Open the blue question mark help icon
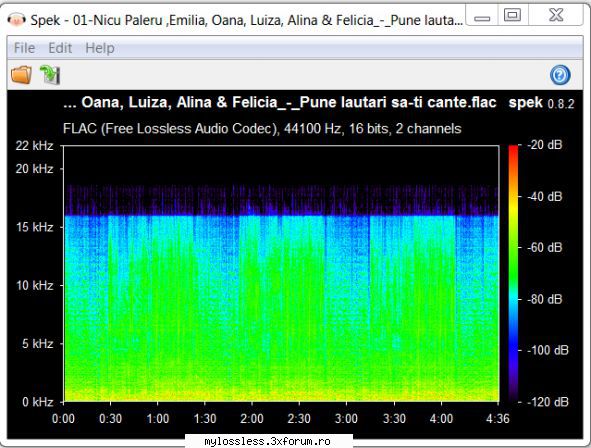 point(560,75)
